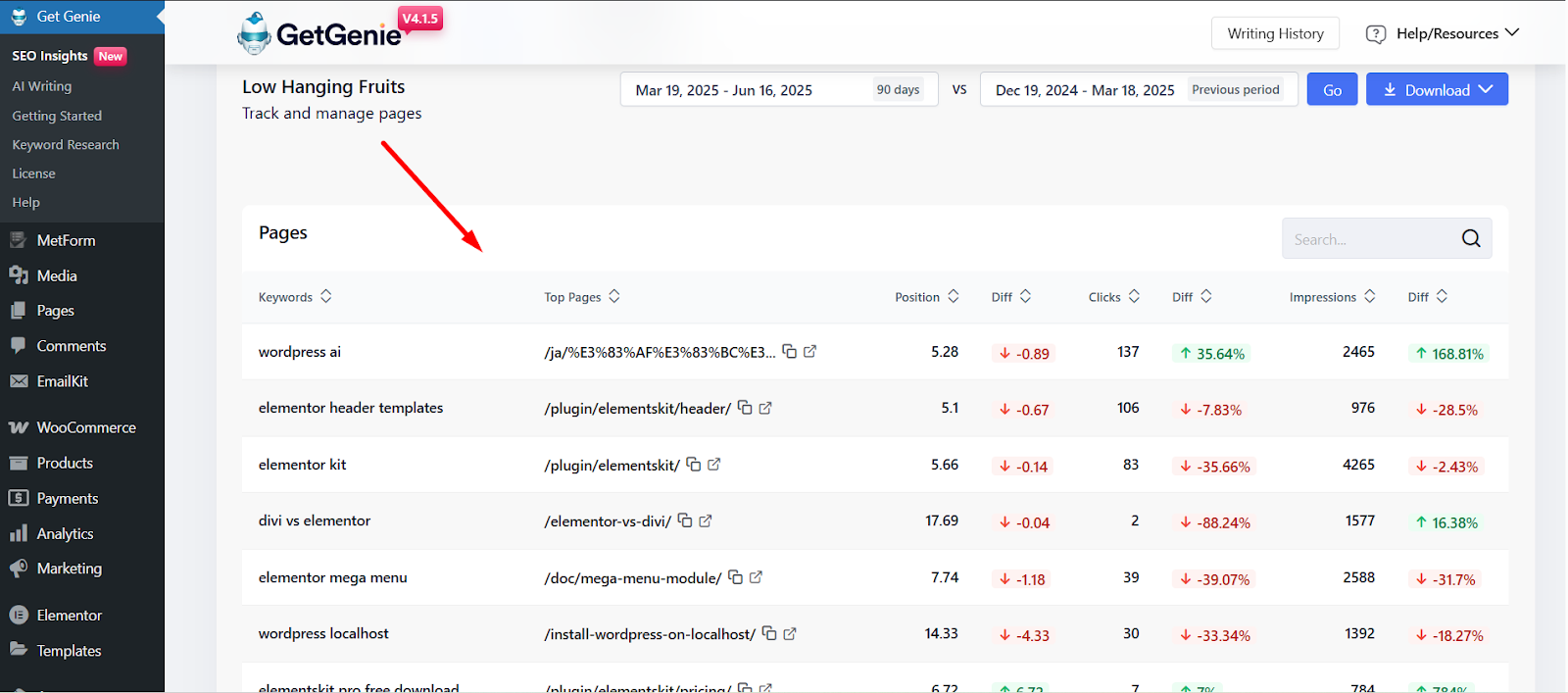This screenshot has height=693, width=1568.
Task: Click the search magnifier icon
Action: click(x=1471, y=238)
